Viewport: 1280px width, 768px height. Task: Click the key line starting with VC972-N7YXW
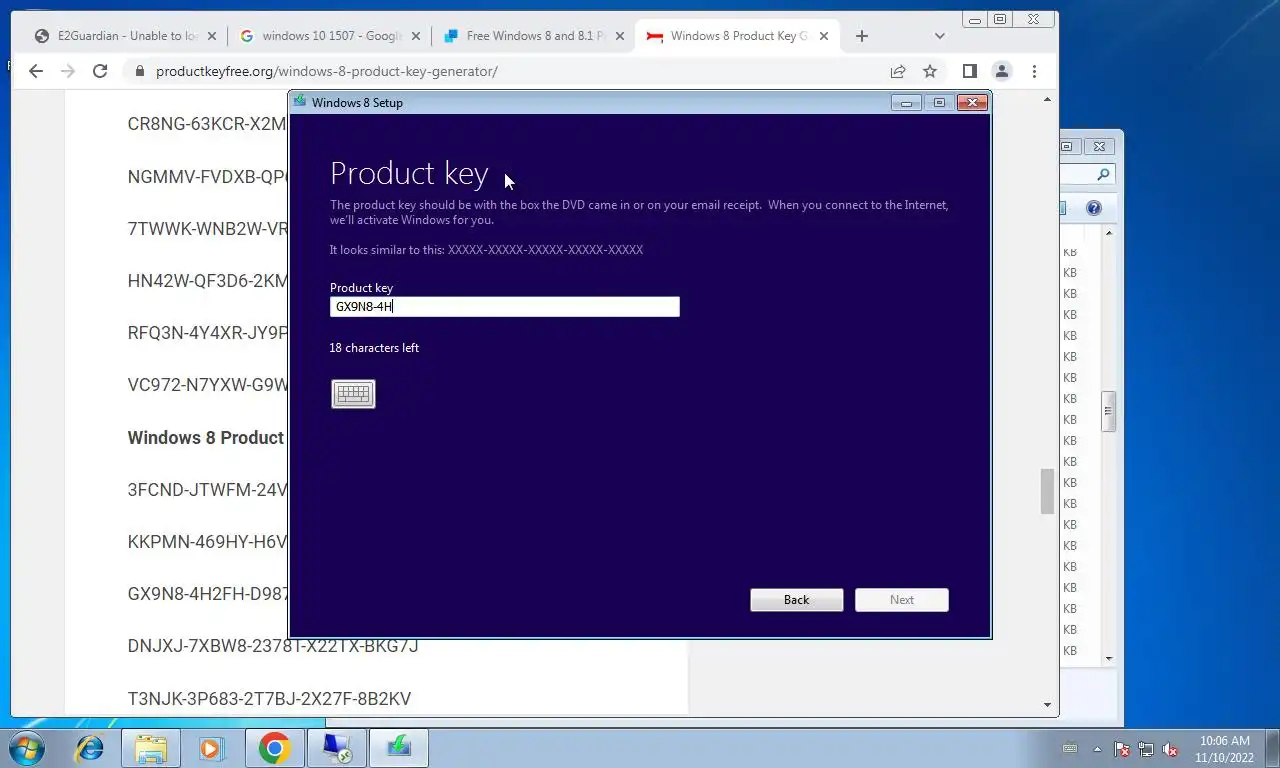(207, 385)
